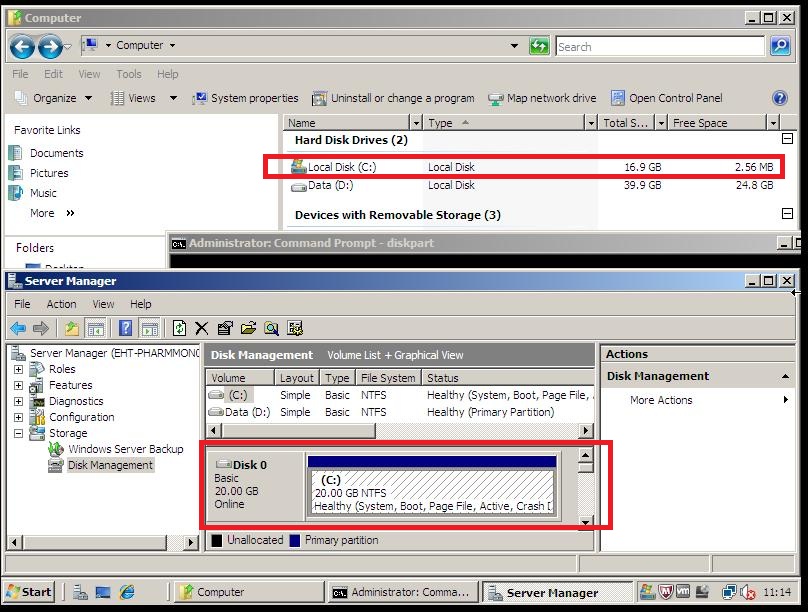
Task: Click the Delete (X) icon in Server Manager toolbar
Action: [x=201, y=328]
